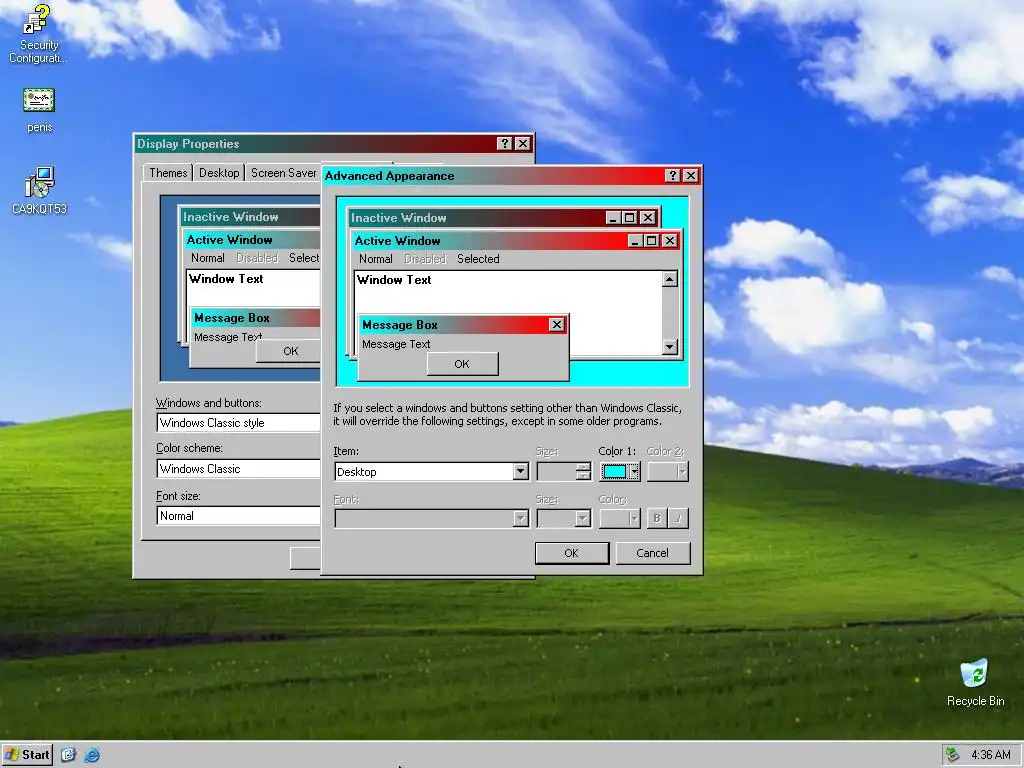Open the Start menu

[x=27, y=755]
